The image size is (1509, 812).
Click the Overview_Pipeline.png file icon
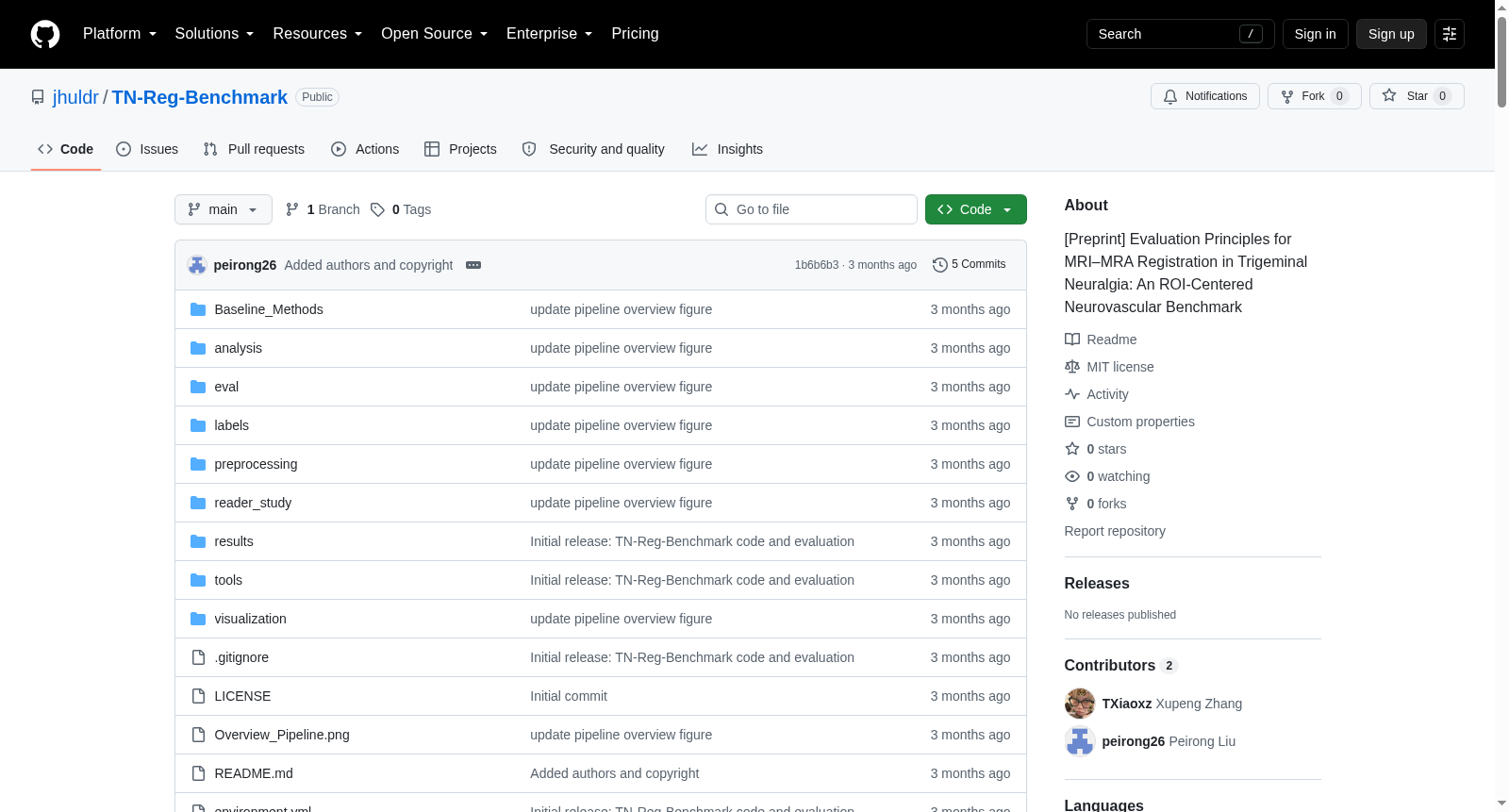pos(198,735)
